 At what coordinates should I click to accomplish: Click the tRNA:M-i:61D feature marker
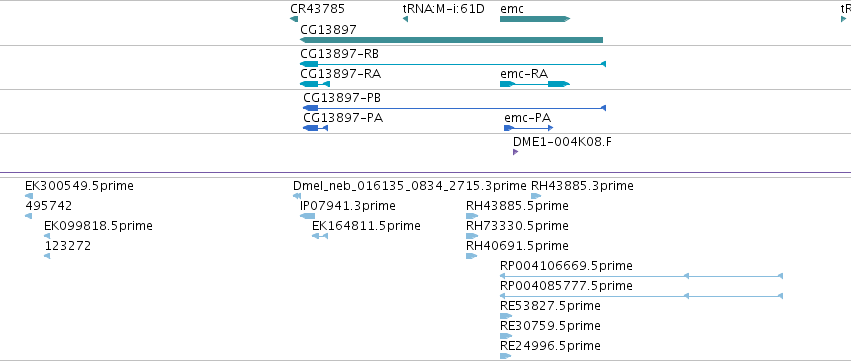tap(405, 19)
